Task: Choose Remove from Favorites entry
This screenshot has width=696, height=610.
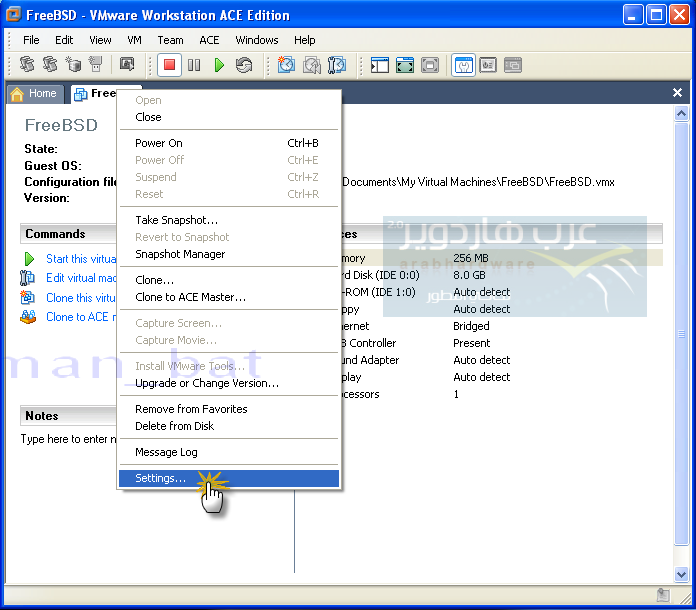Action: click(229, 409)
